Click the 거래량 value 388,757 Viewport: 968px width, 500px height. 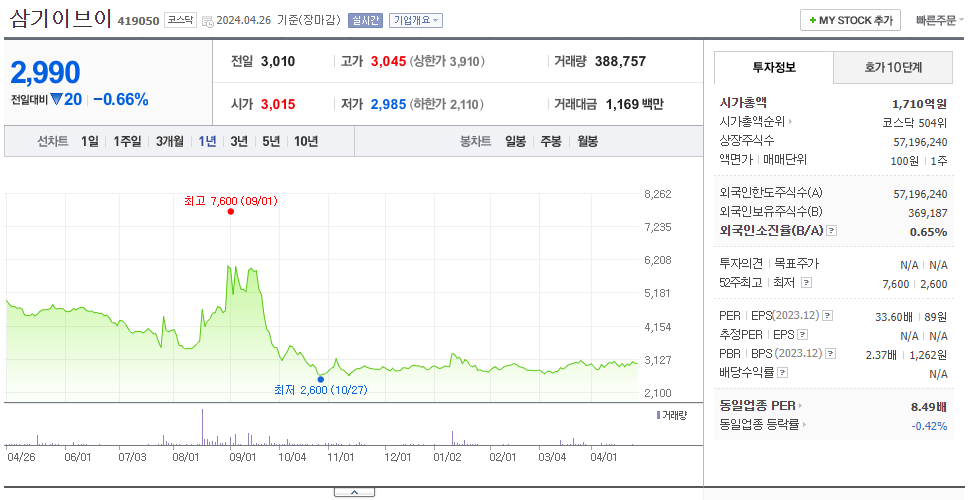click(x=620, y=61)
